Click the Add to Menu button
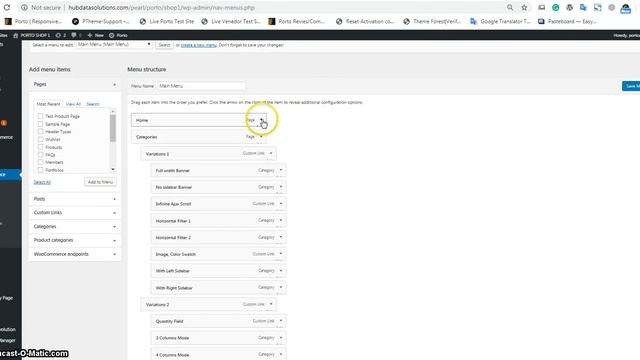This screenshot has width=640, height=360. 100,182
